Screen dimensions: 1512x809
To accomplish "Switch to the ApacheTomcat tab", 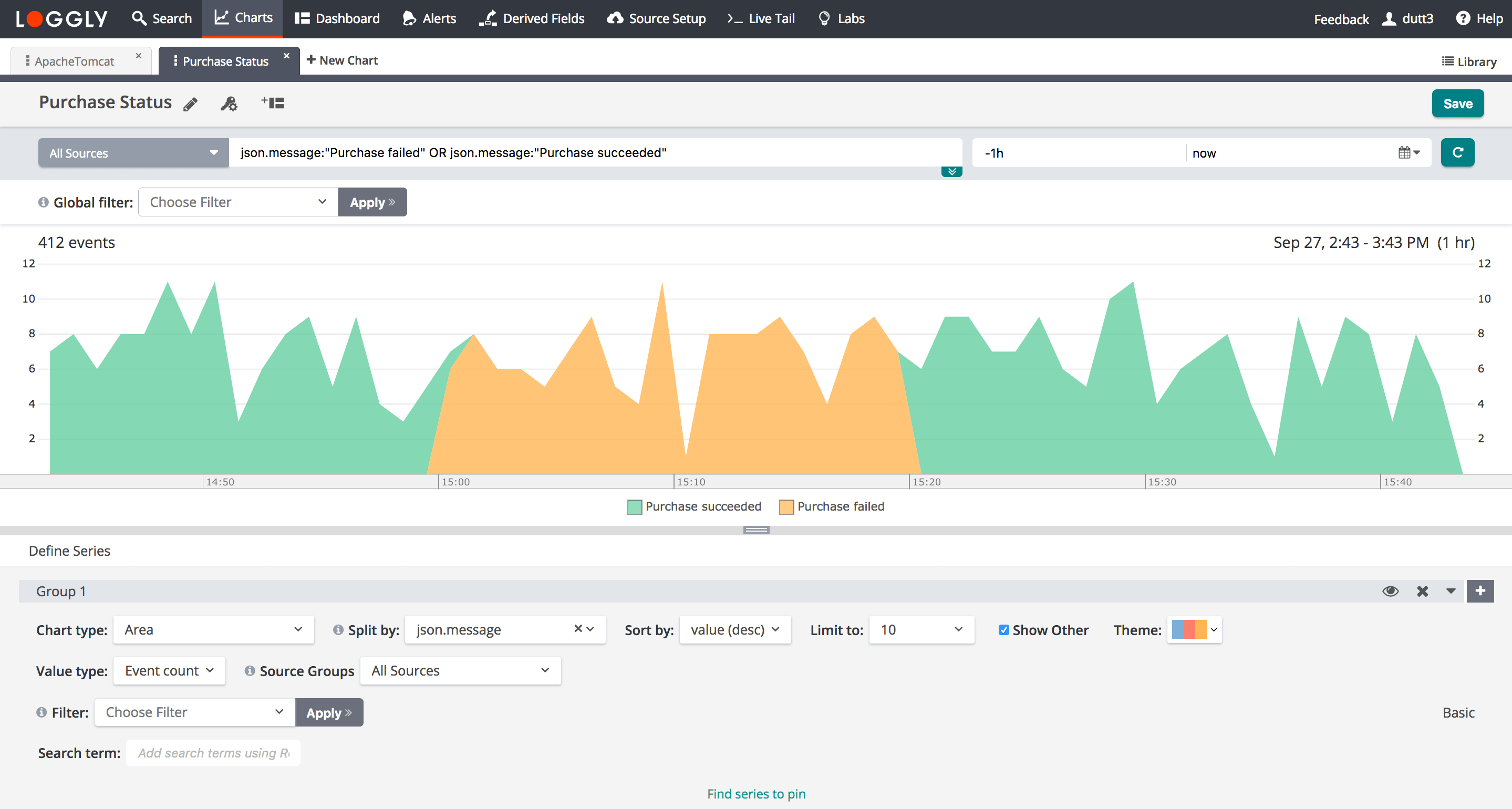I will click(75, 61).
